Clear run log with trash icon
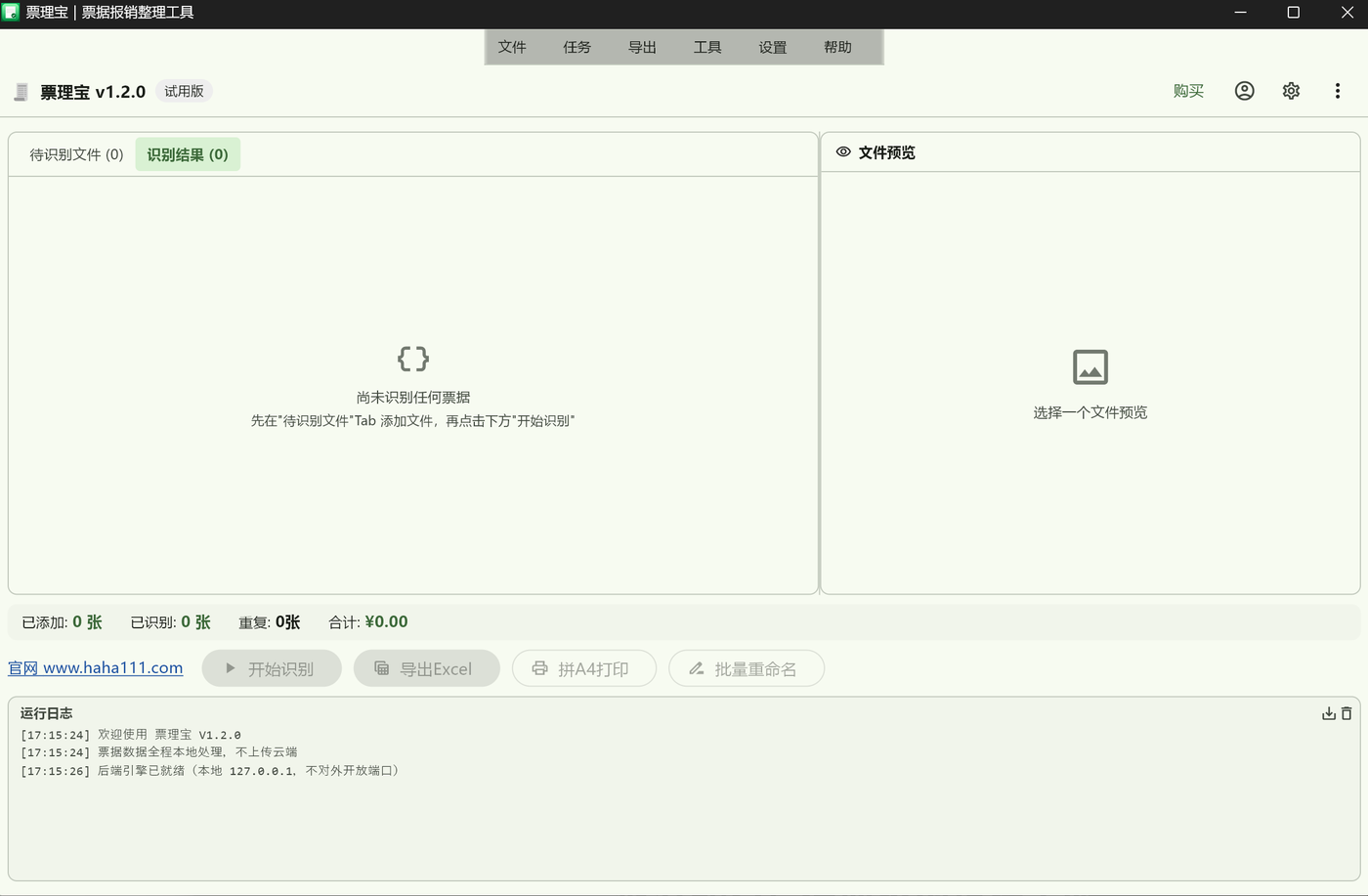This screenshot has height=896, width=1368. point(1347,713)
